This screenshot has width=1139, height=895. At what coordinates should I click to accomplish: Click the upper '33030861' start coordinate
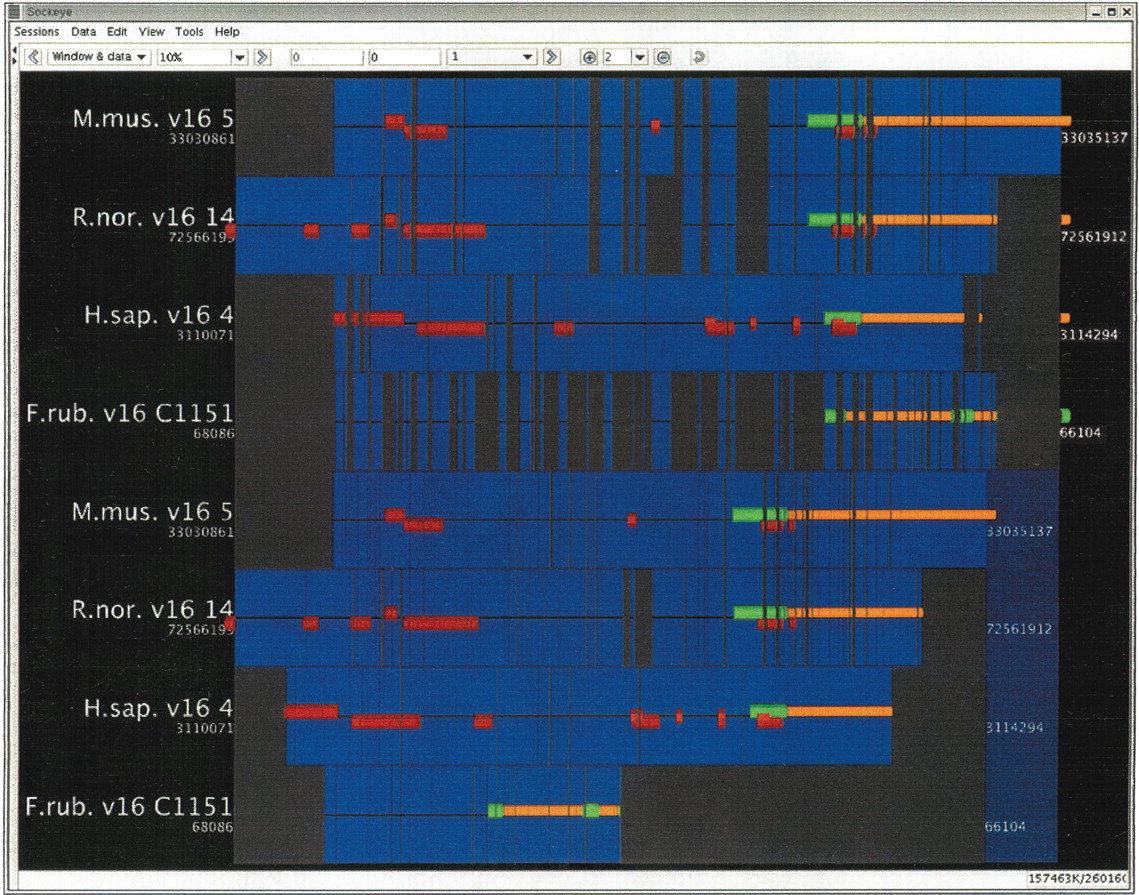point(202,139)
